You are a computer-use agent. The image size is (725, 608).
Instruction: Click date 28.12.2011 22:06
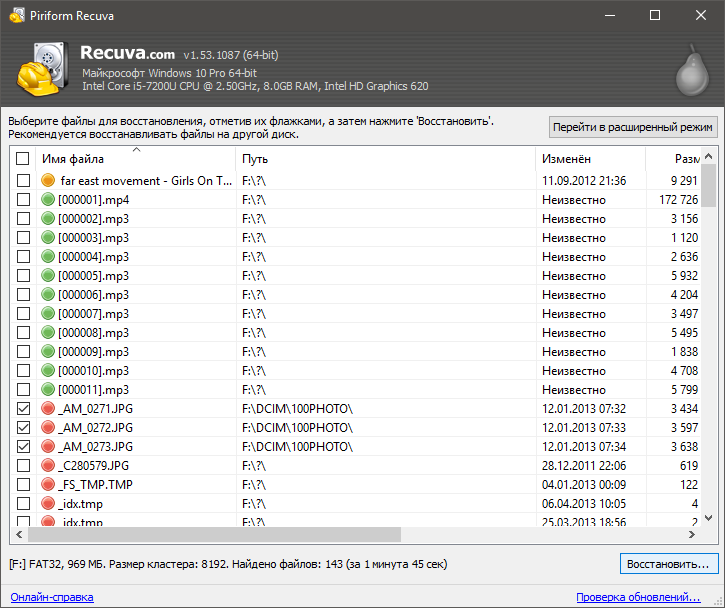click(x=584, y=466)
